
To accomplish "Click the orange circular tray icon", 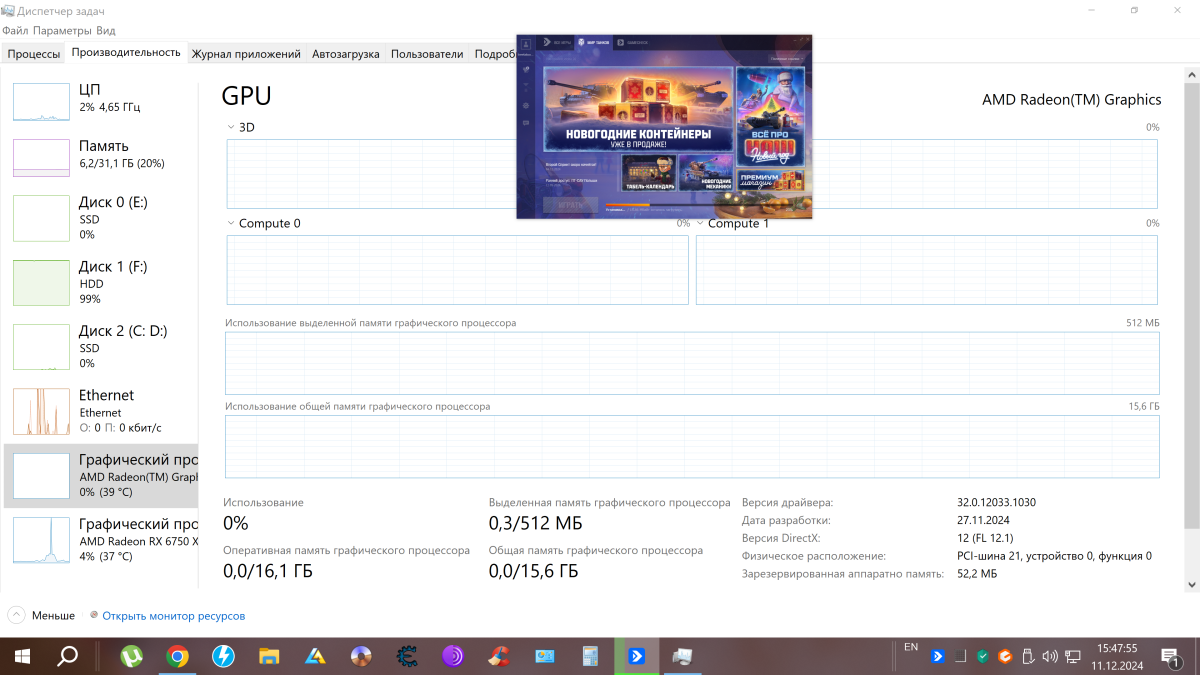I will point(1006,657).
